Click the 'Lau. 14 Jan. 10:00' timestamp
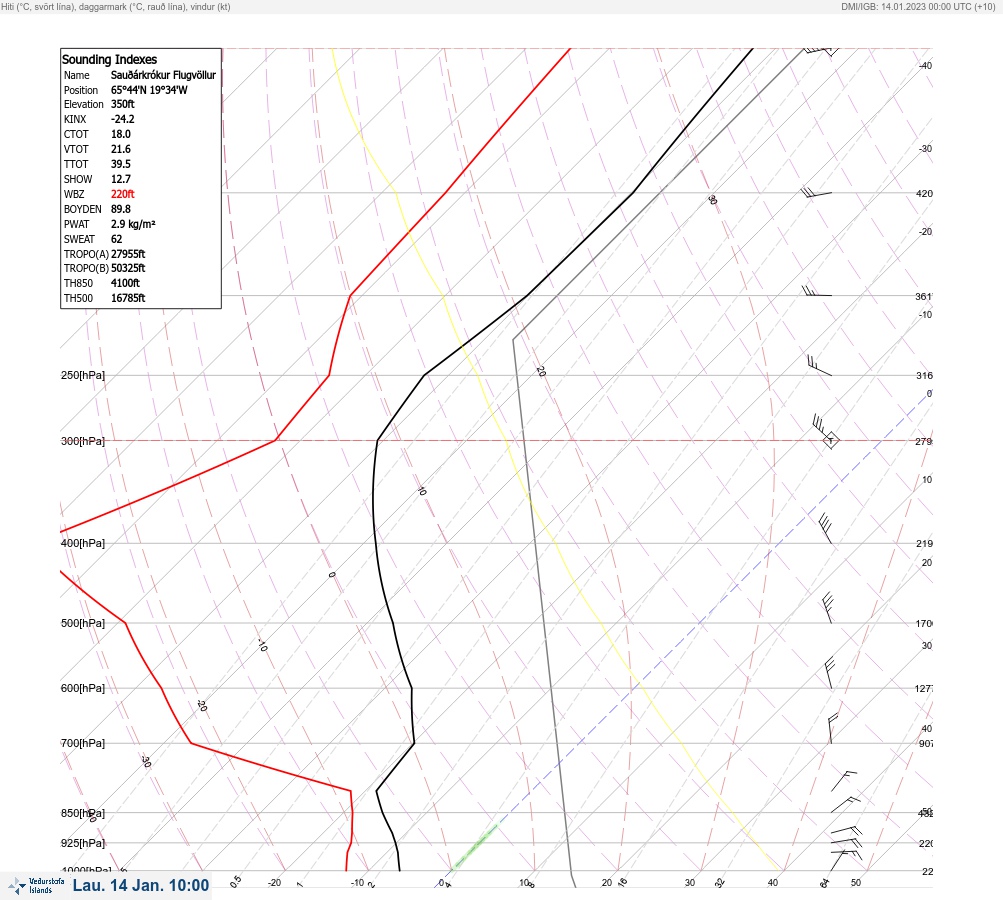The image size is (1003, 900). (141, 885)
